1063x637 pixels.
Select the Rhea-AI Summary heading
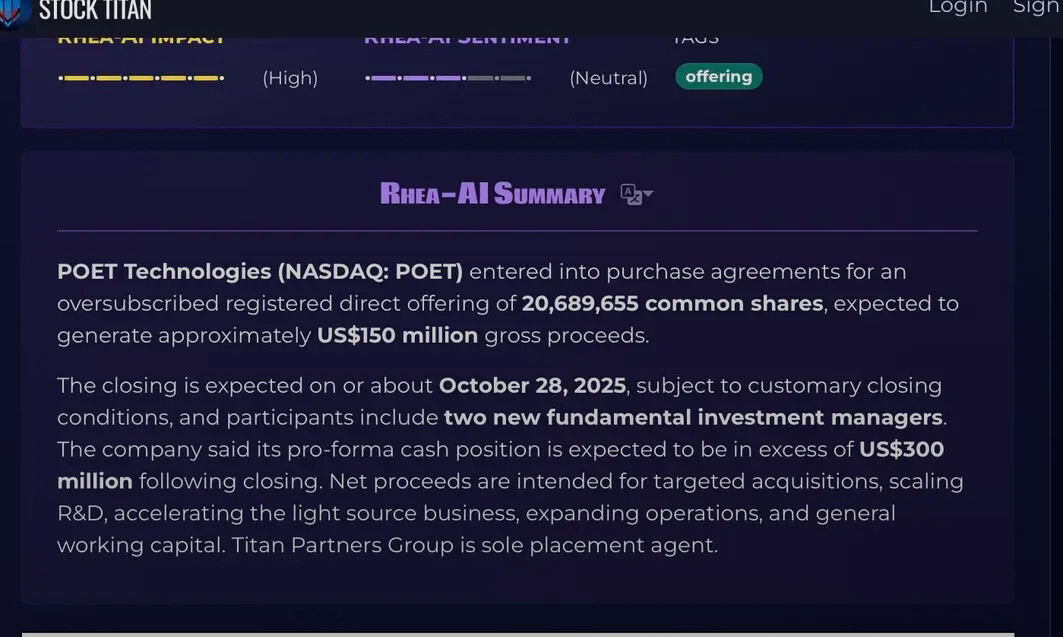pos(492,194)
